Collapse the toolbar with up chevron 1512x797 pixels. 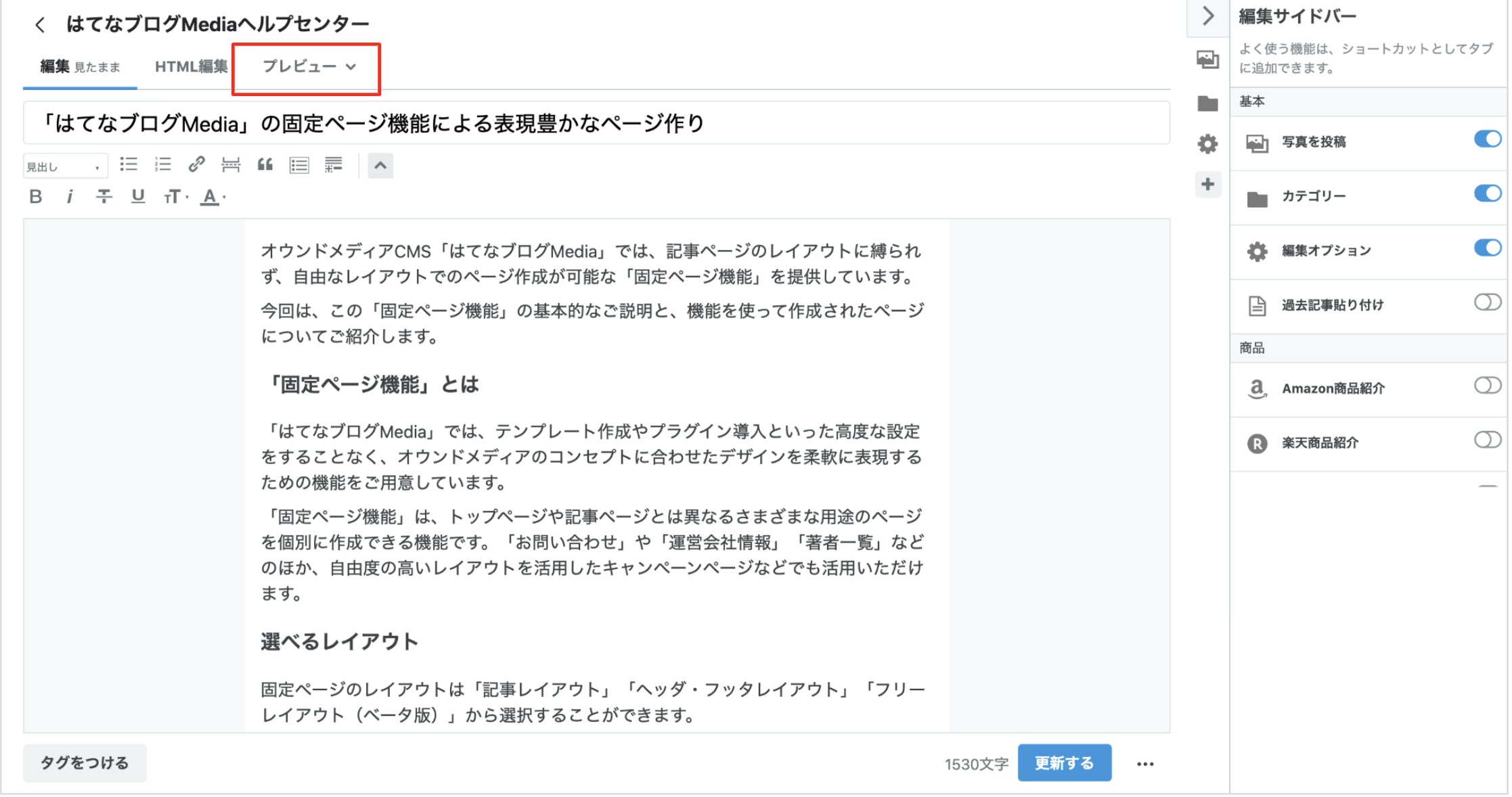click(x=380, y=165)
